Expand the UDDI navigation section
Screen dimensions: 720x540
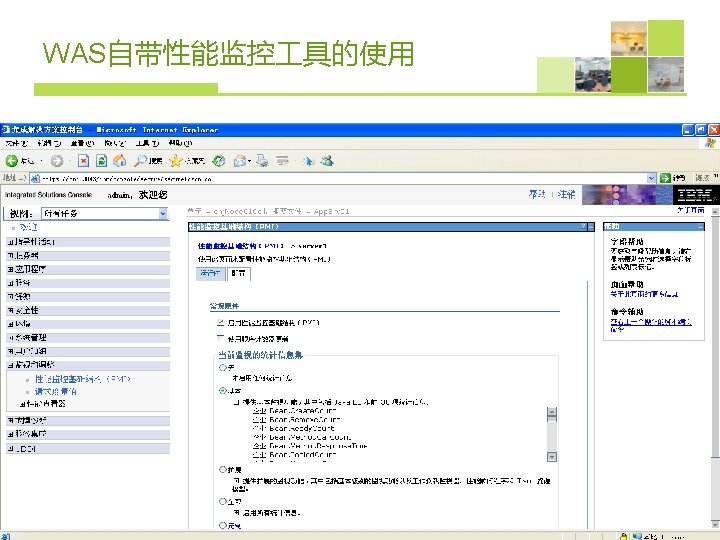point(10,448)
